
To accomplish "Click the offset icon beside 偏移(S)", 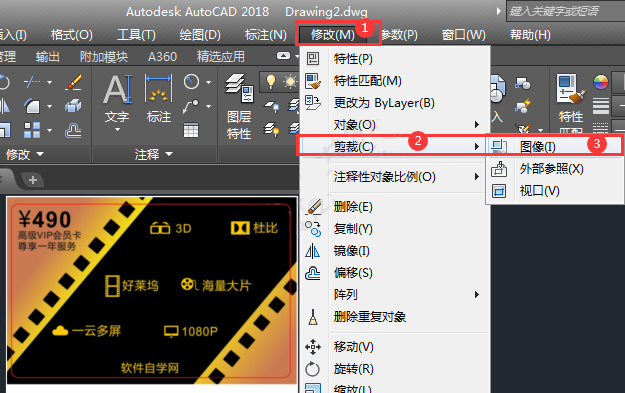I will click(313, 273).
